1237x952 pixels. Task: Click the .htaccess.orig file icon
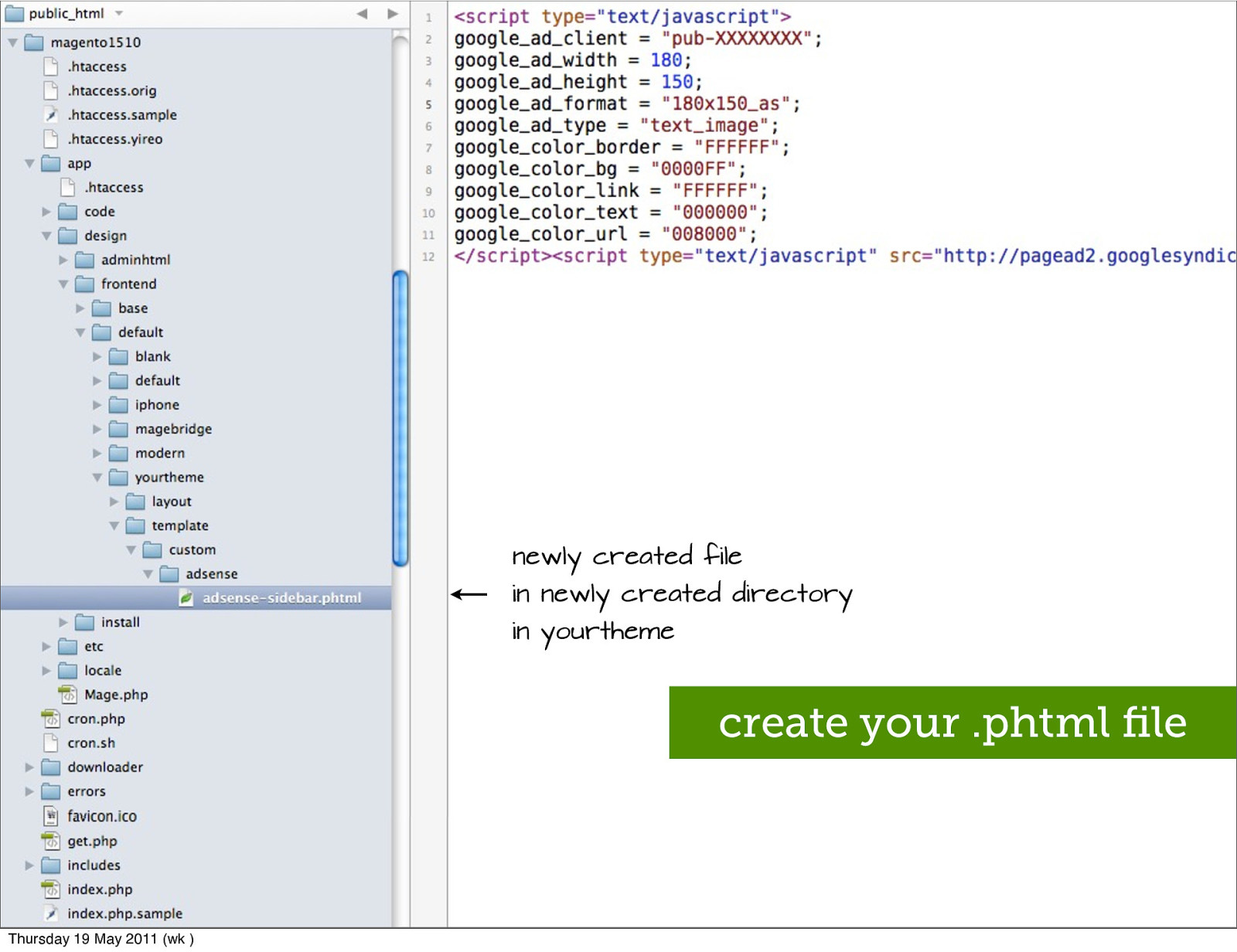click(x=51, y=90)
